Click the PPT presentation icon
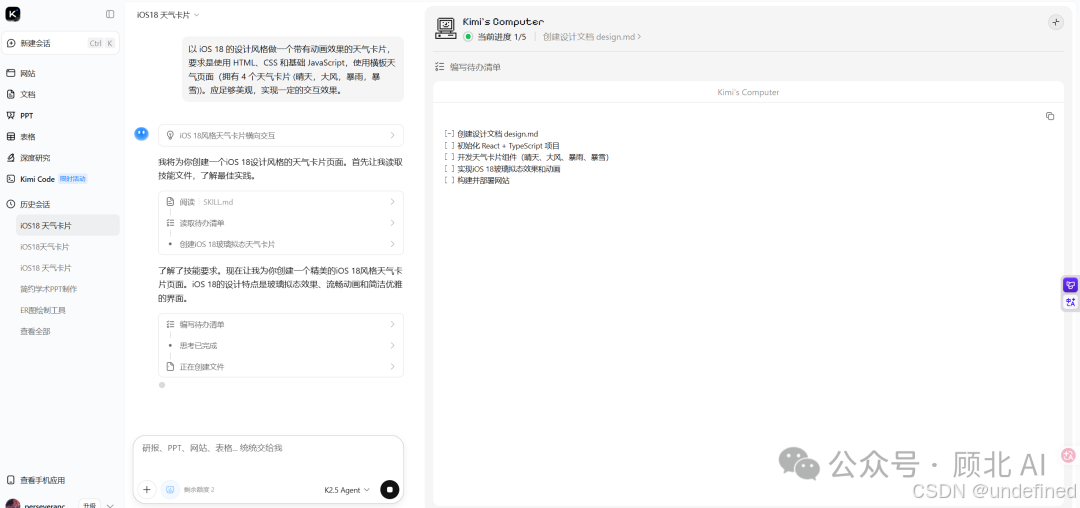The image size is (1080, 508). 10,116
